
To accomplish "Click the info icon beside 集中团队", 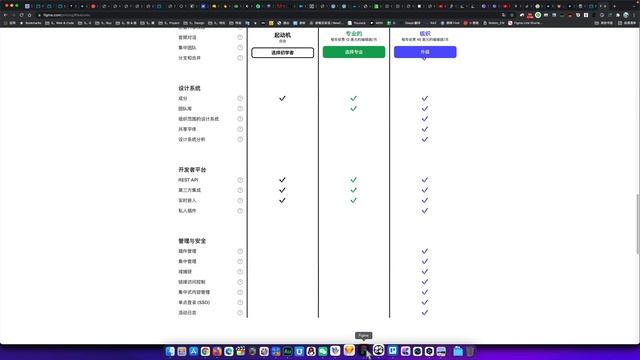I will pos(240,48).
